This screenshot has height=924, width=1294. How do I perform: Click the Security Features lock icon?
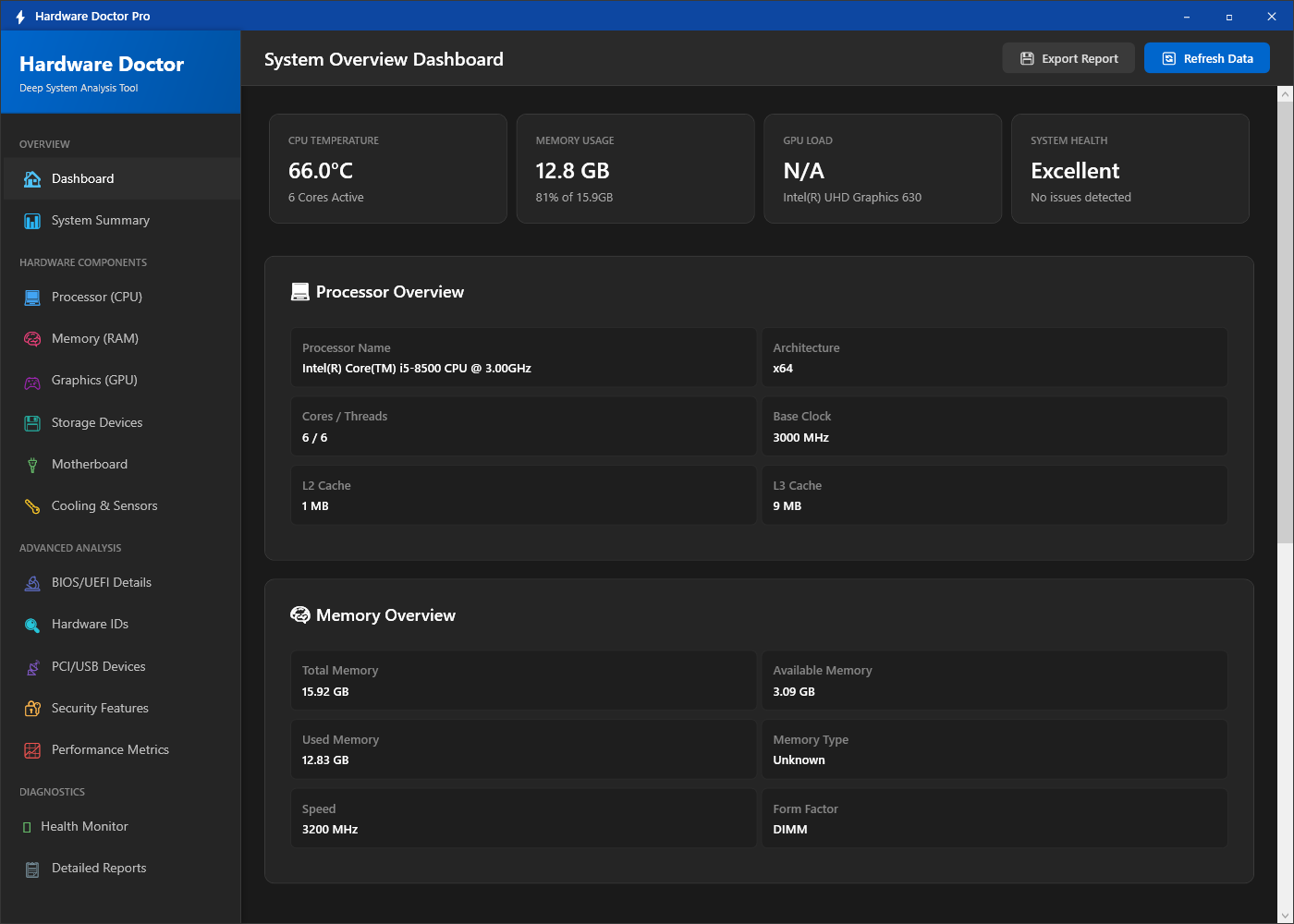32,709
